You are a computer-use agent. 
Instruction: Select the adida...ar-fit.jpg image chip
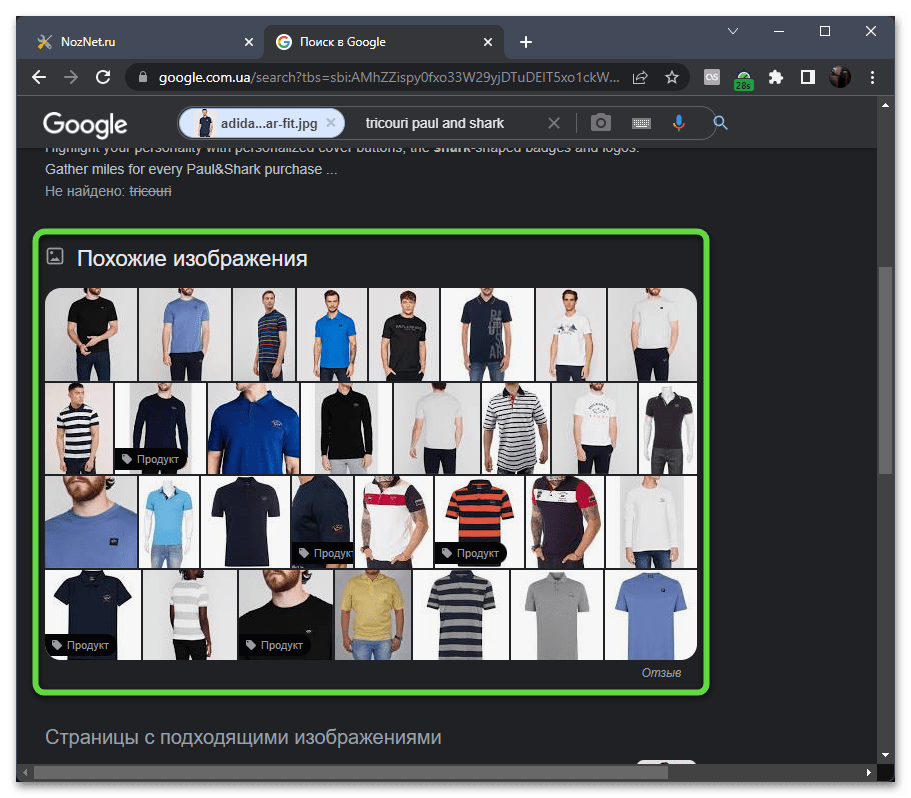click(259, 123)
